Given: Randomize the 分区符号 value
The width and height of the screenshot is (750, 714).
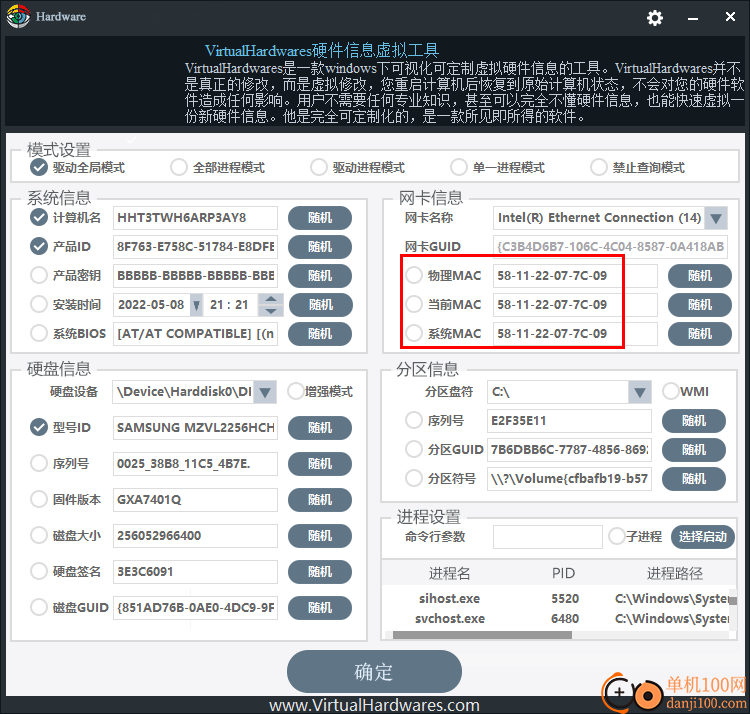Looking at the screenshot, I should (694, 479).
